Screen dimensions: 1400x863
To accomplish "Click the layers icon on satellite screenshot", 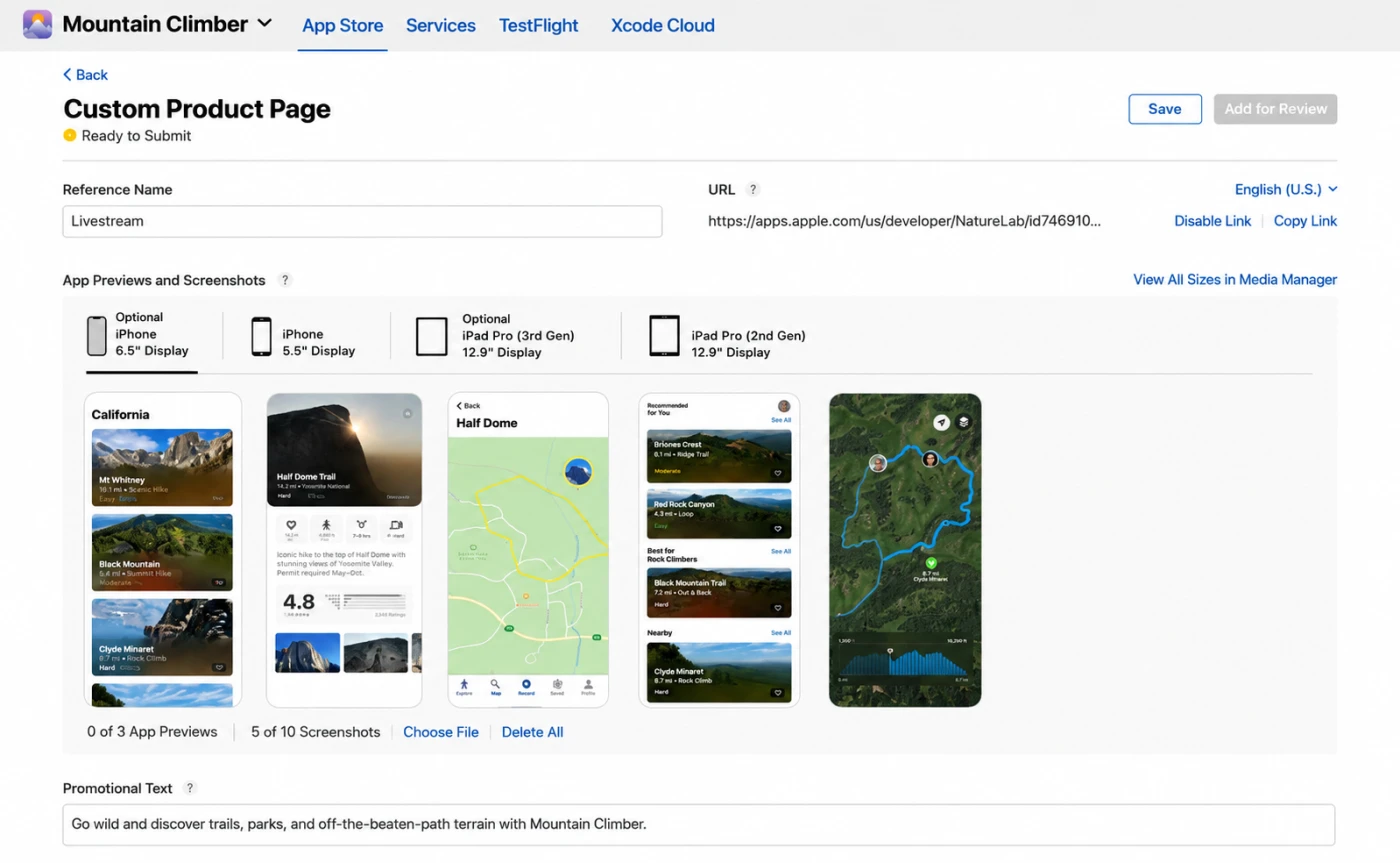I will [964, 422].
